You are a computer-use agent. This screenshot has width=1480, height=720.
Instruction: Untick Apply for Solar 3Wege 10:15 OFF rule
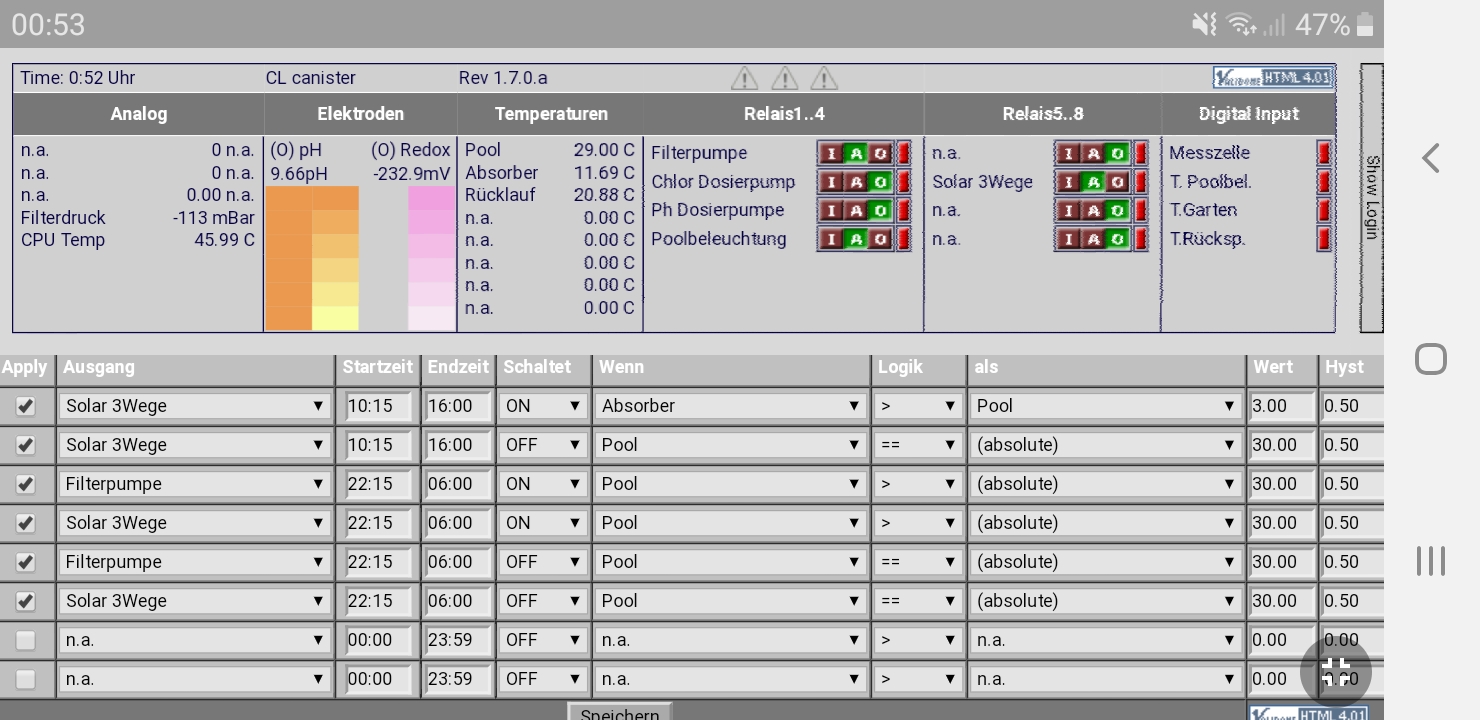pos(26,445)
